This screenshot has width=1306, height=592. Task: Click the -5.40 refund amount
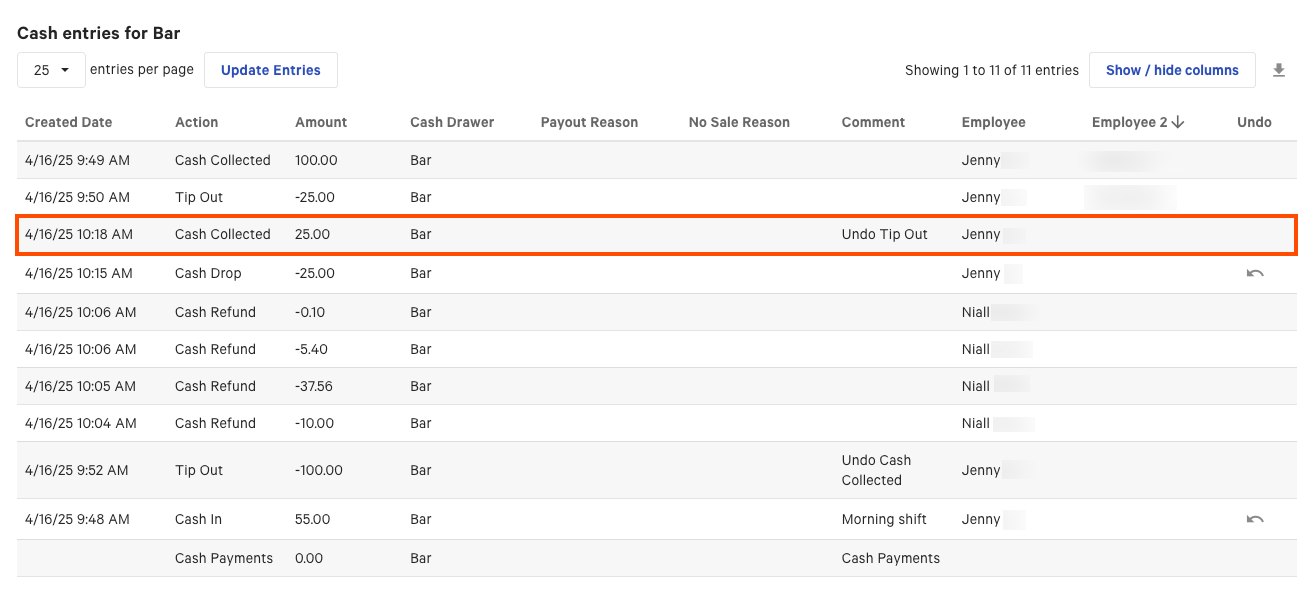311,349
